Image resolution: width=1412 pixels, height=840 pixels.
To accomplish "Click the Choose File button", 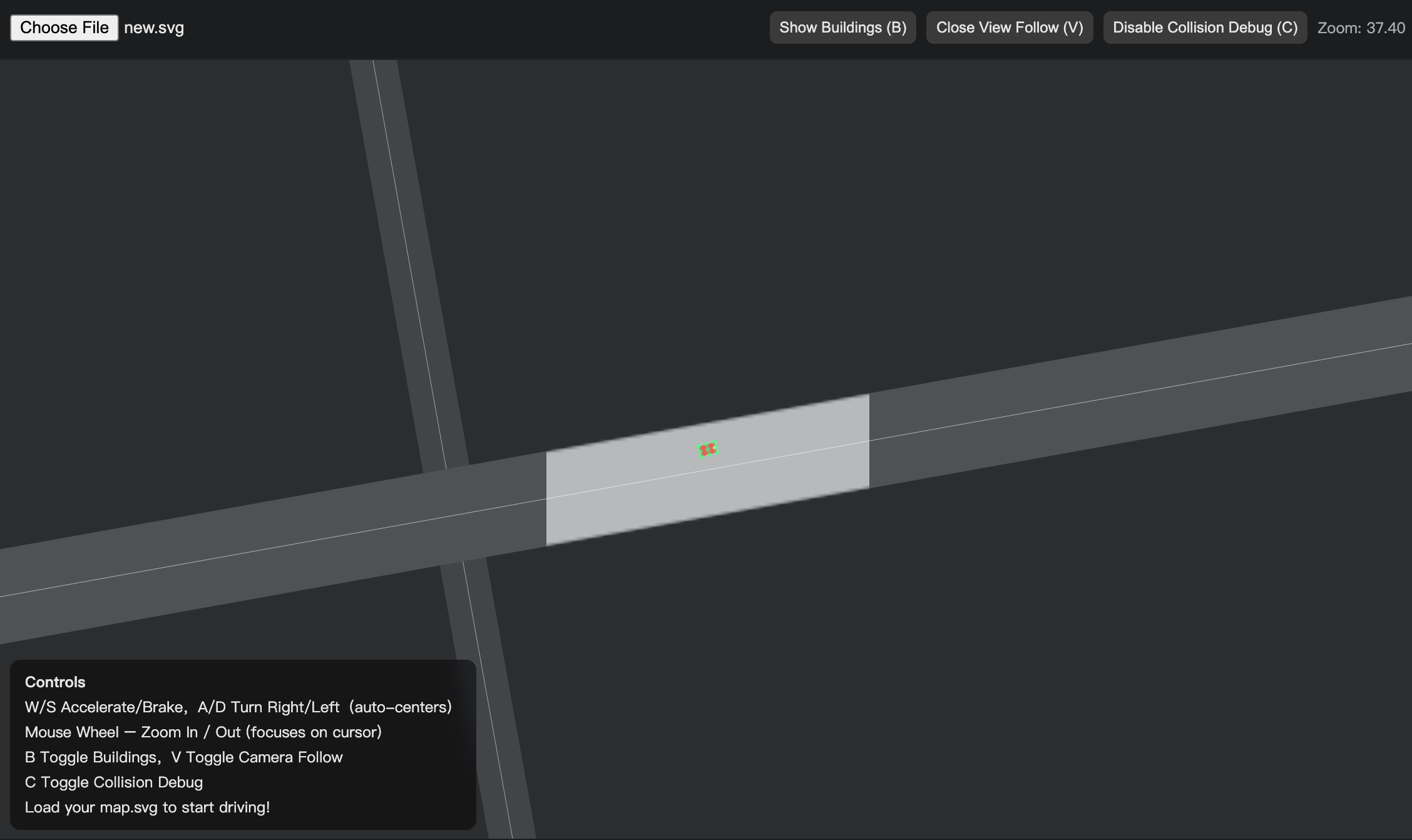I will point(64,28).
